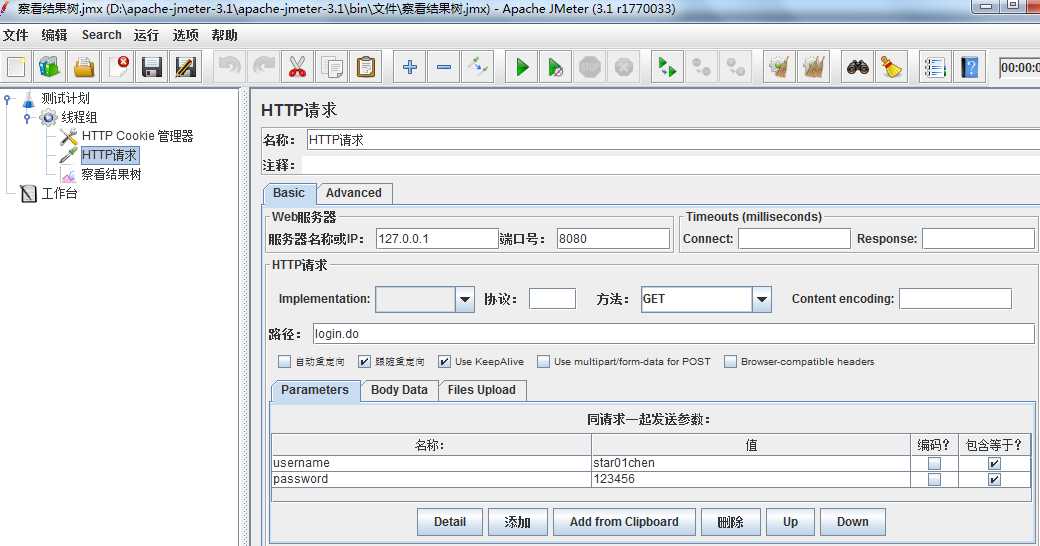Click the Save As icon
Screen dimensions: 1040x546
click(186, 67)
